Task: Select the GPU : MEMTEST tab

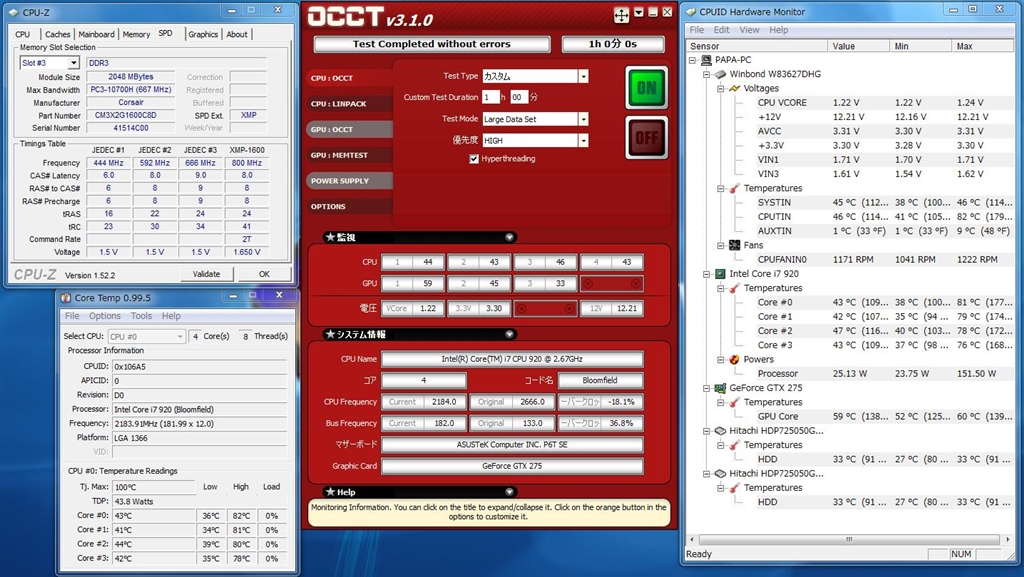Action: click(350, 155)
